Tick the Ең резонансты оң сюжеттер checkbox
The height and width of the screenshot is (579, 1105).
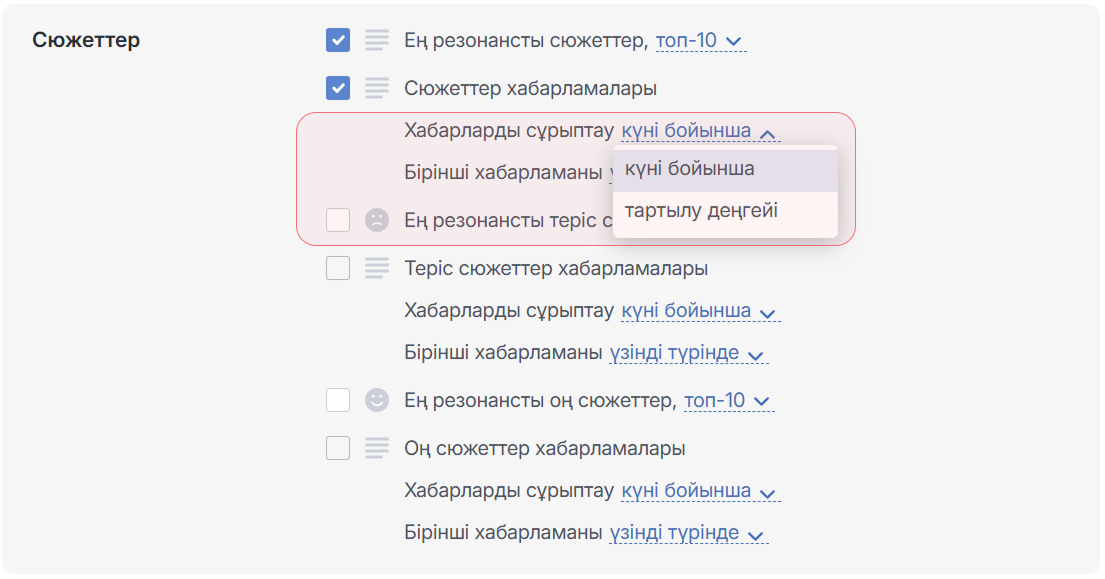coord(338,400)
